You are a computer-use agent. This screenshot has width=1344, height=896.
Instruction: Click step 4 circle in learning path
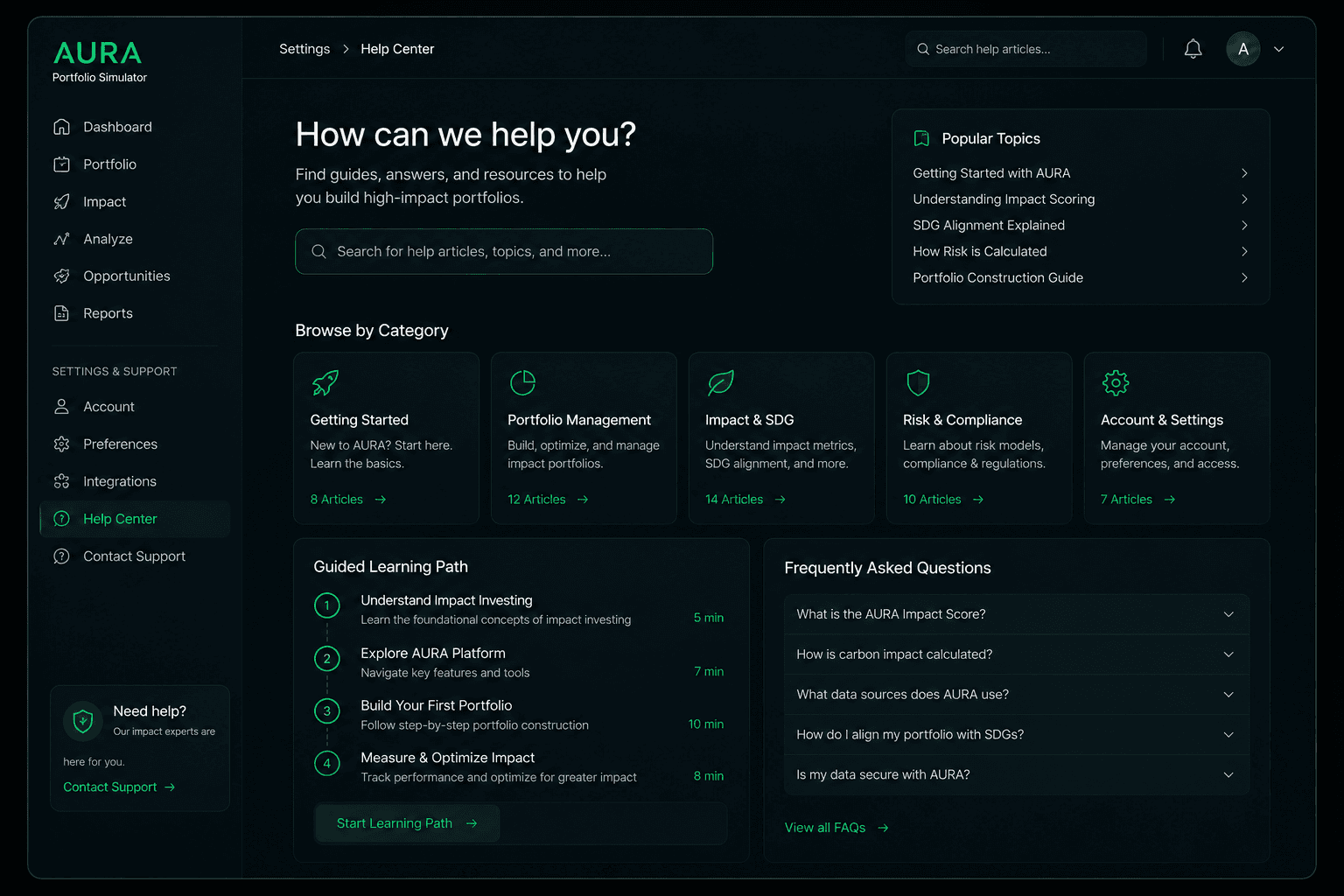coord(327,763)
